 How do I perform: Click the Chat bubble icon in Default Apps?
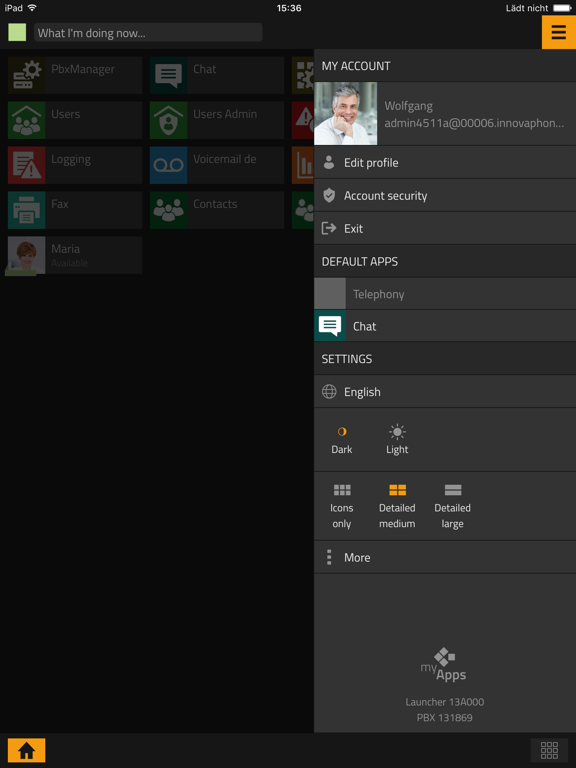(330, 326)
